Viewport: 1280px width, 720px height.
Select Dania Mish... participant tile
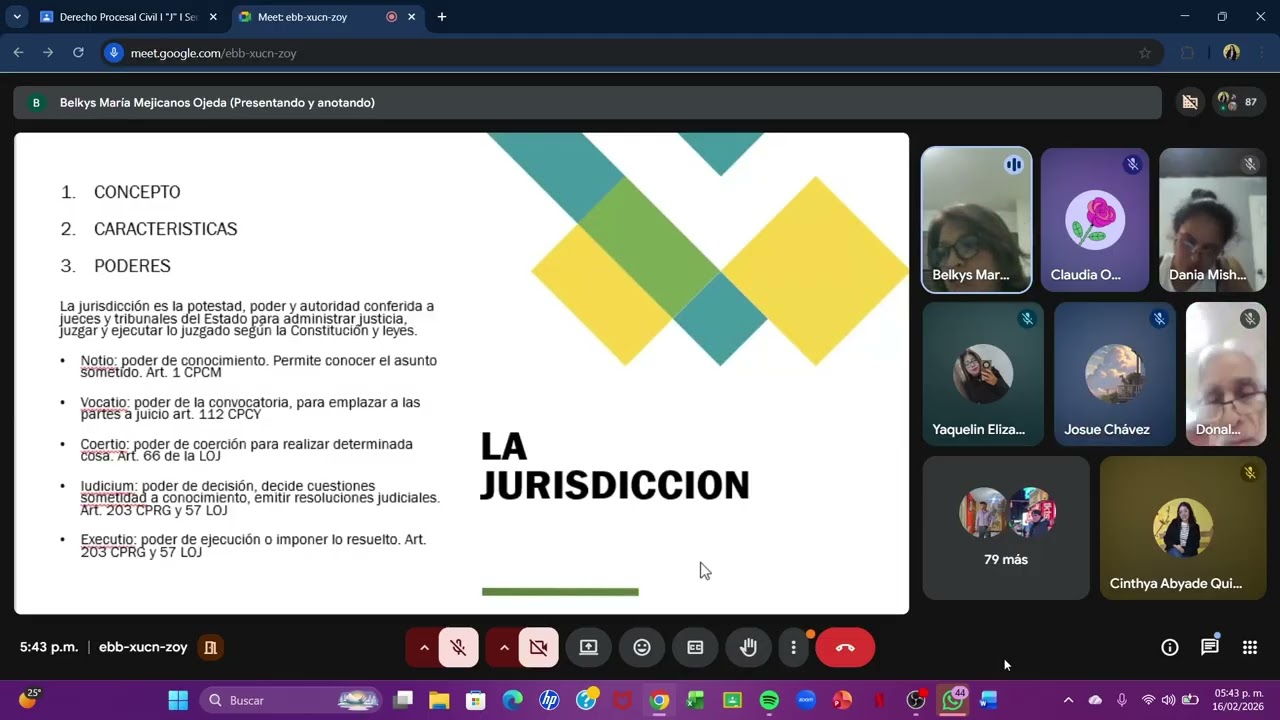point(1212,220)
